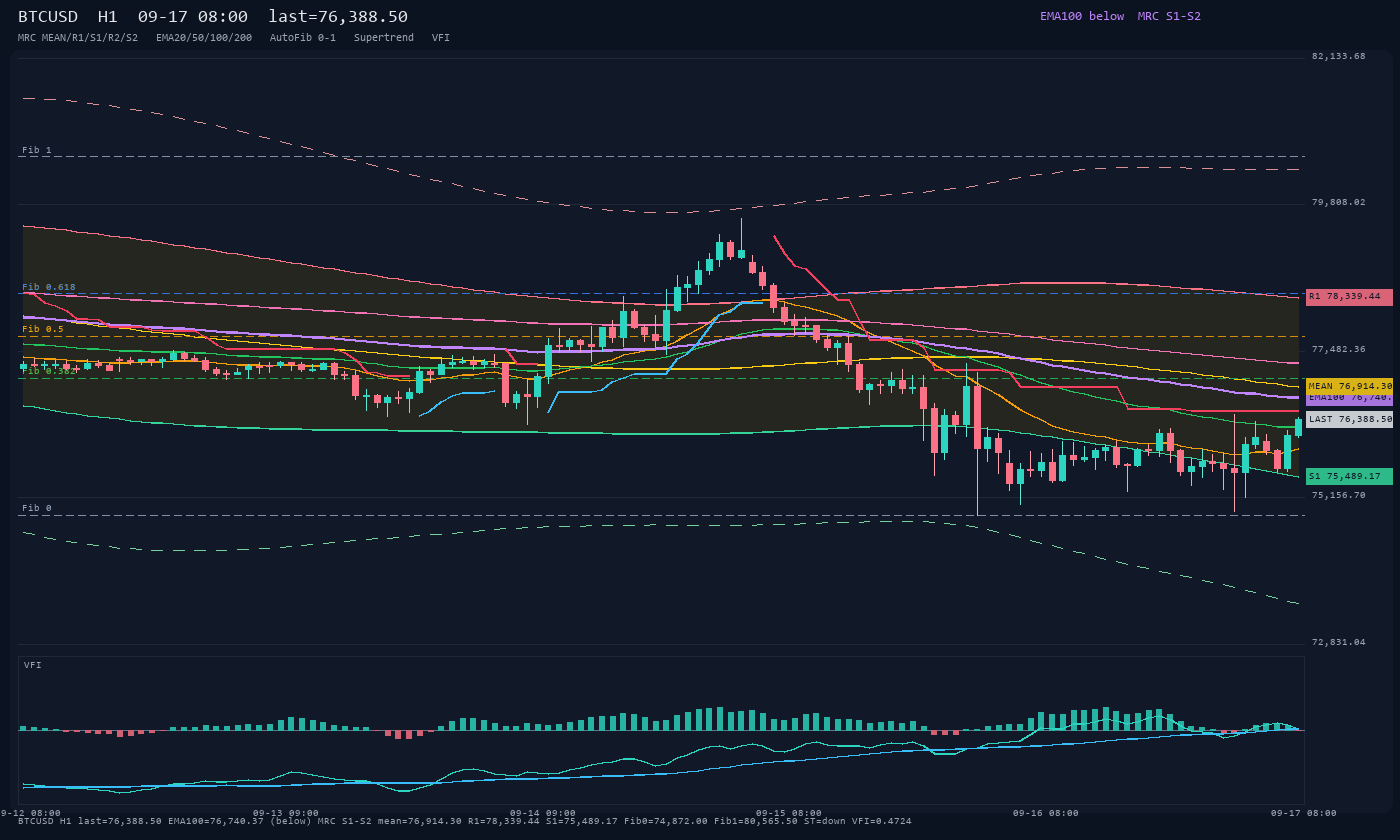
Task: Click the BTCUSD symbol in the chart title
Action: (x=48, y=16)
